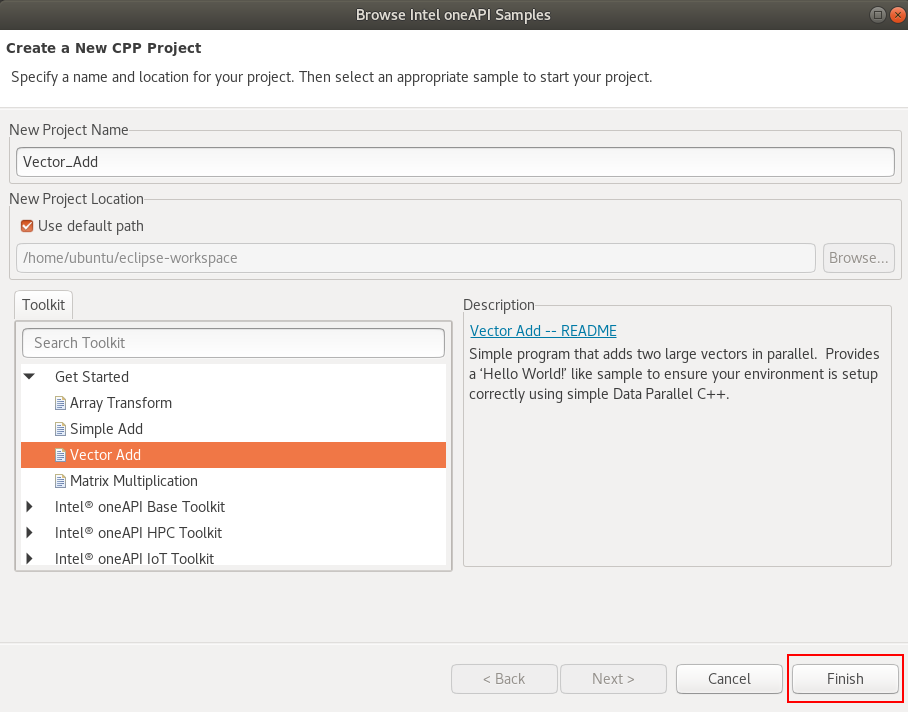The image size is (908, 712).
Task: Click the Vector Add sample file icon
Action: pos(60,455)
